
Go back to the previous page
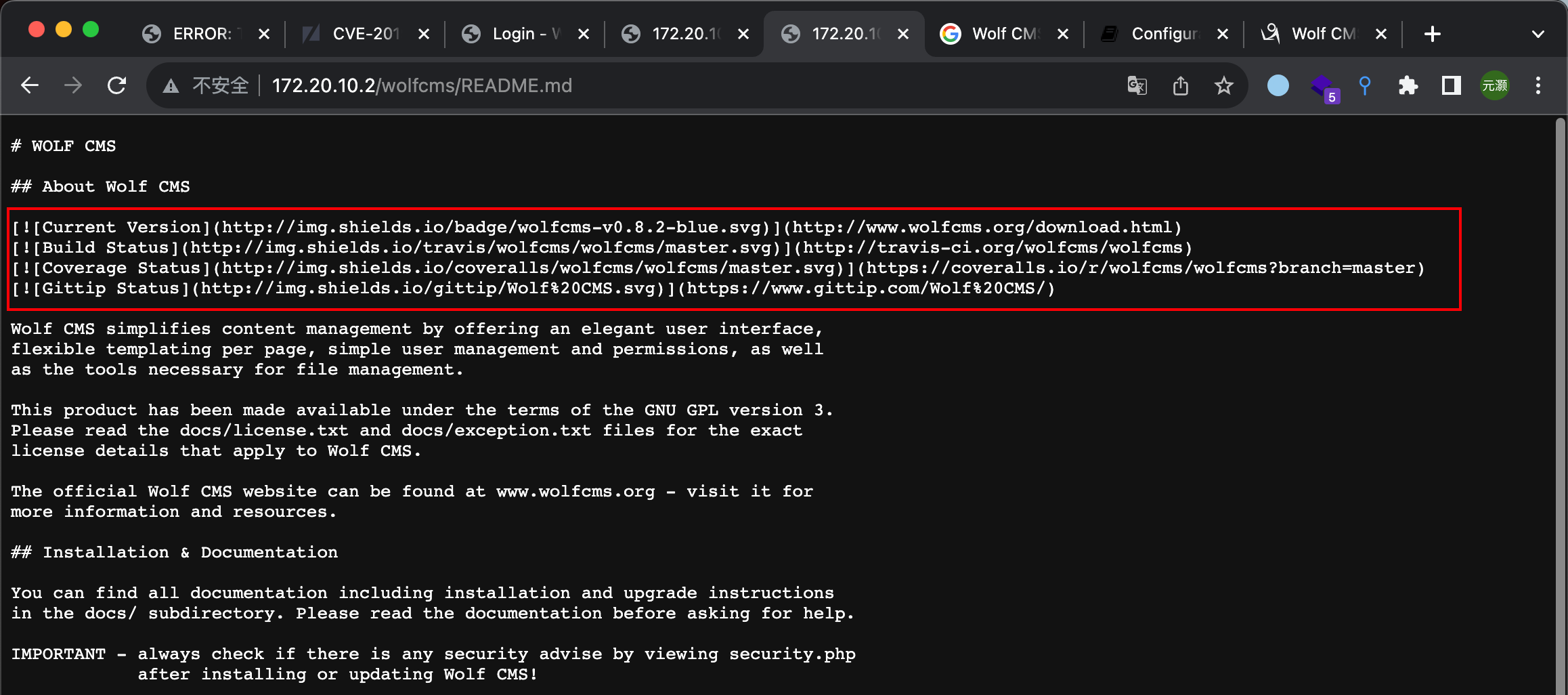tap(30, 85)
